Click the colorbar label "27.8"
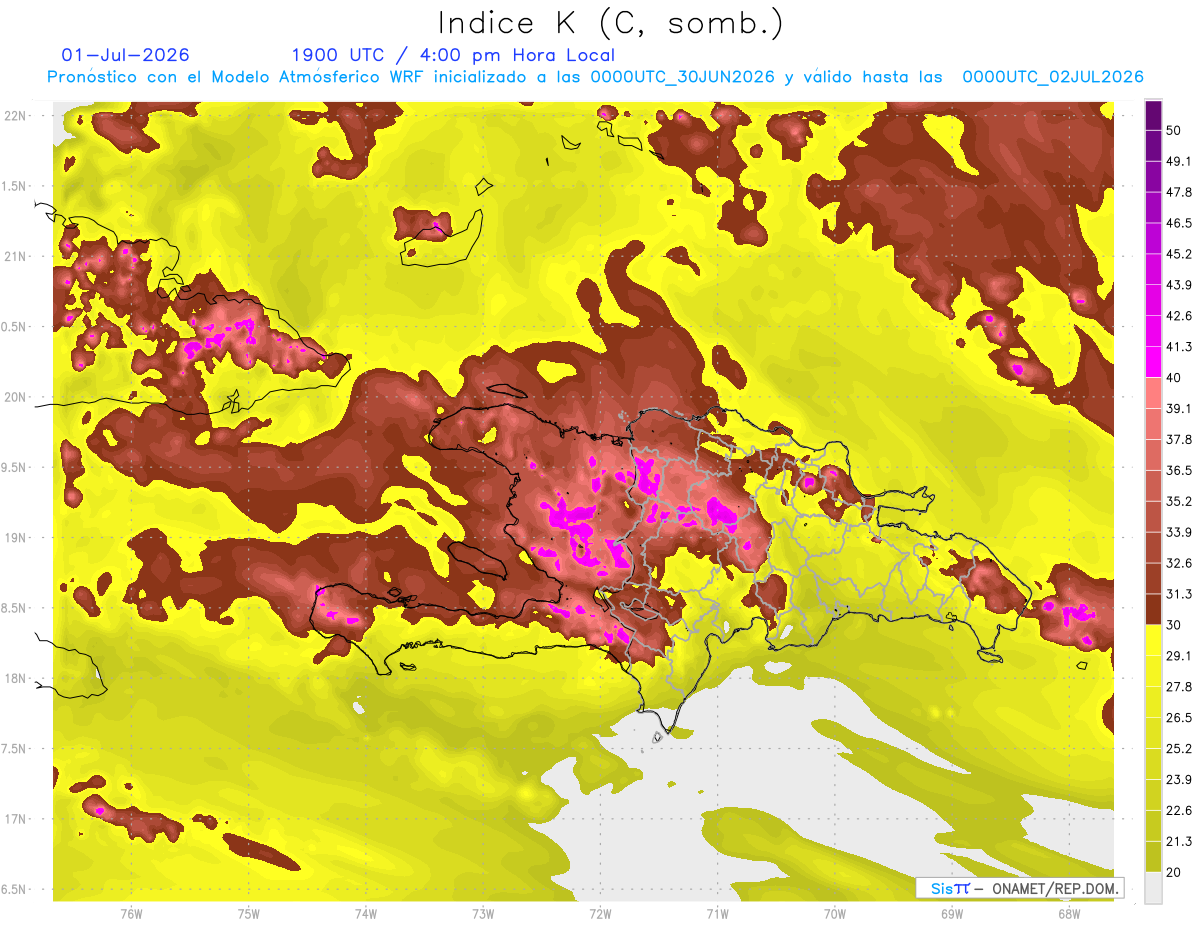This screenshot has height=927, width=1200. click(1179, 687)
